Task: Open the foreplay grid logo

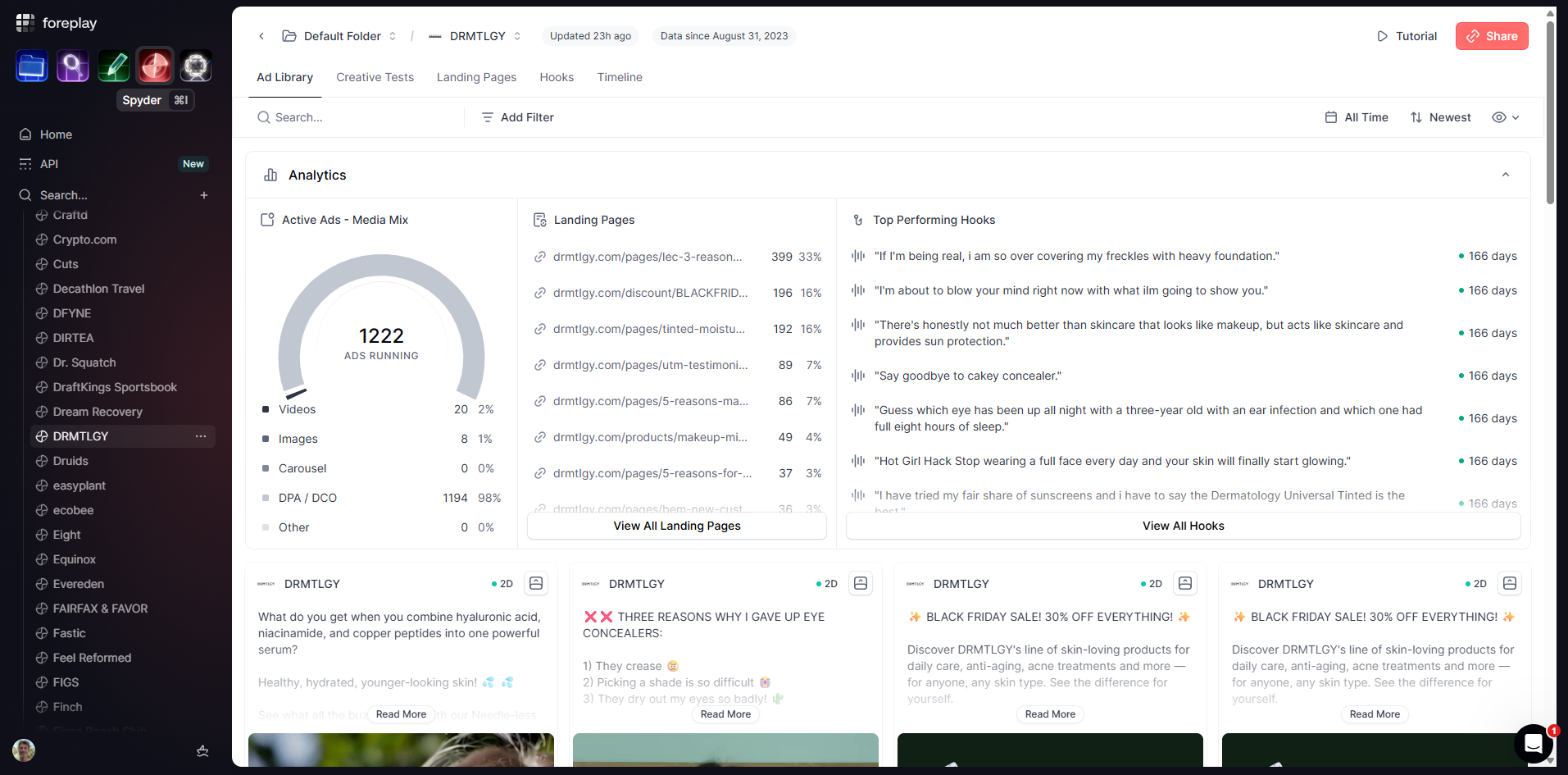Action: pos(25,23)
